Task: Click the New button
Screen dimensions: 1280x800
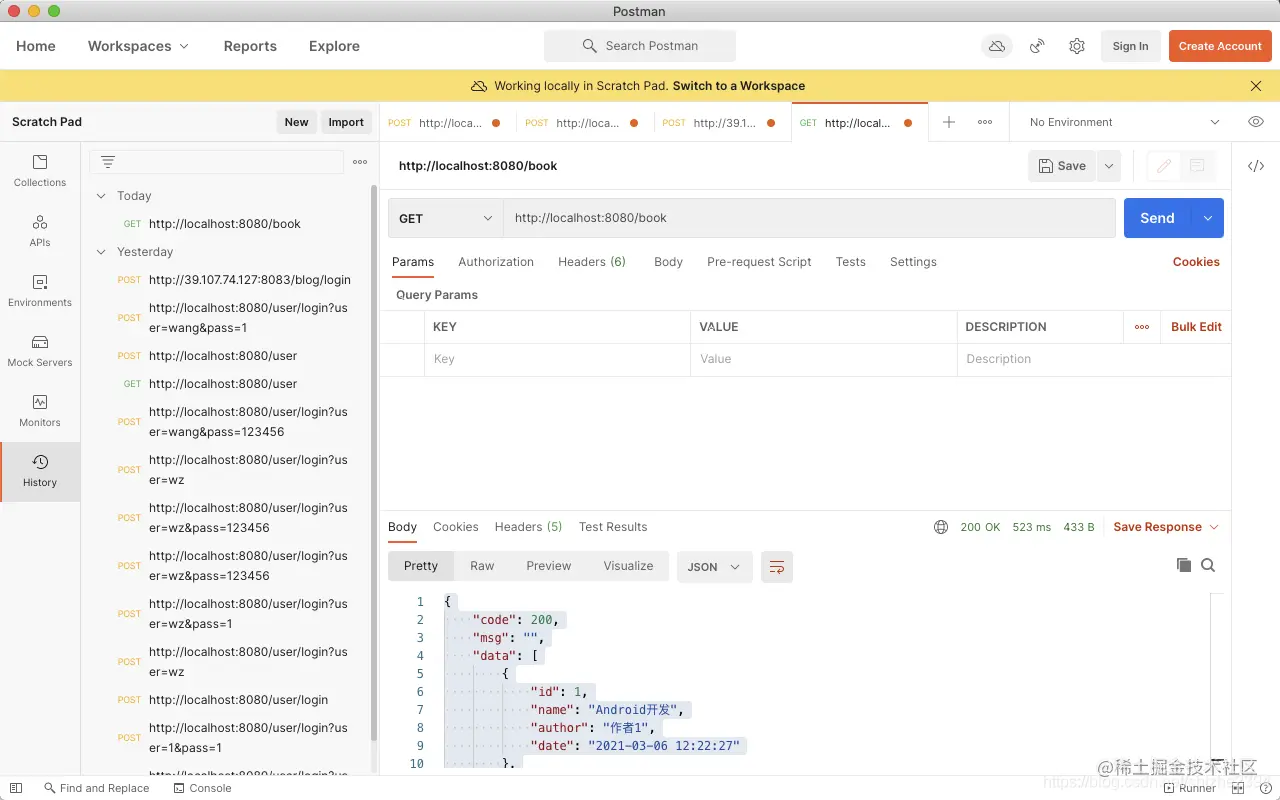Action: (x=296, y=122)
